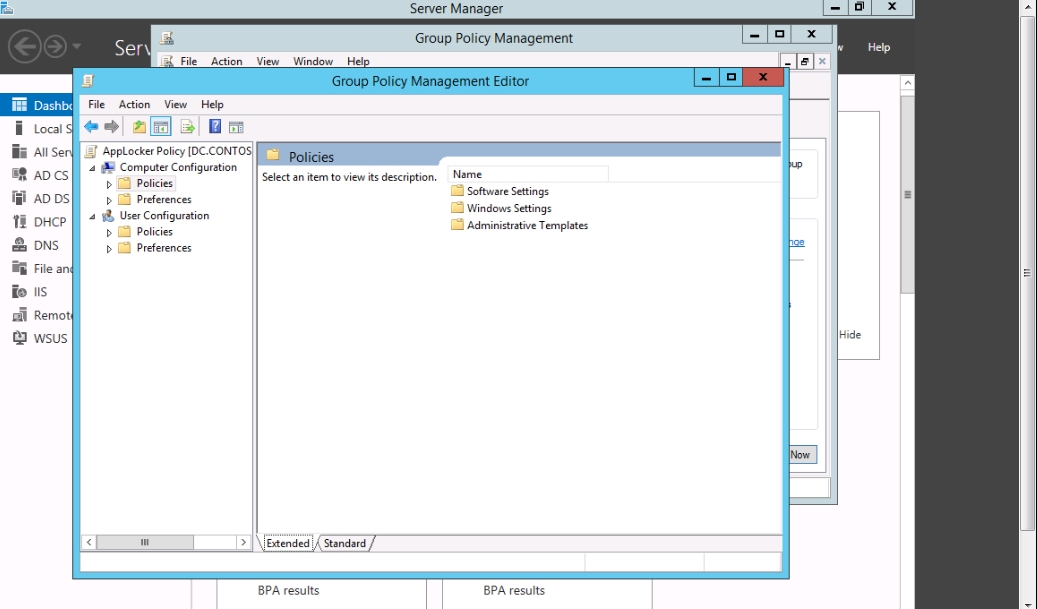The width and height of the screenshot is (1037, 609).
Task: Toggle Show/Hide Action Pane toolbar icon
Action: tap(236, 127)
